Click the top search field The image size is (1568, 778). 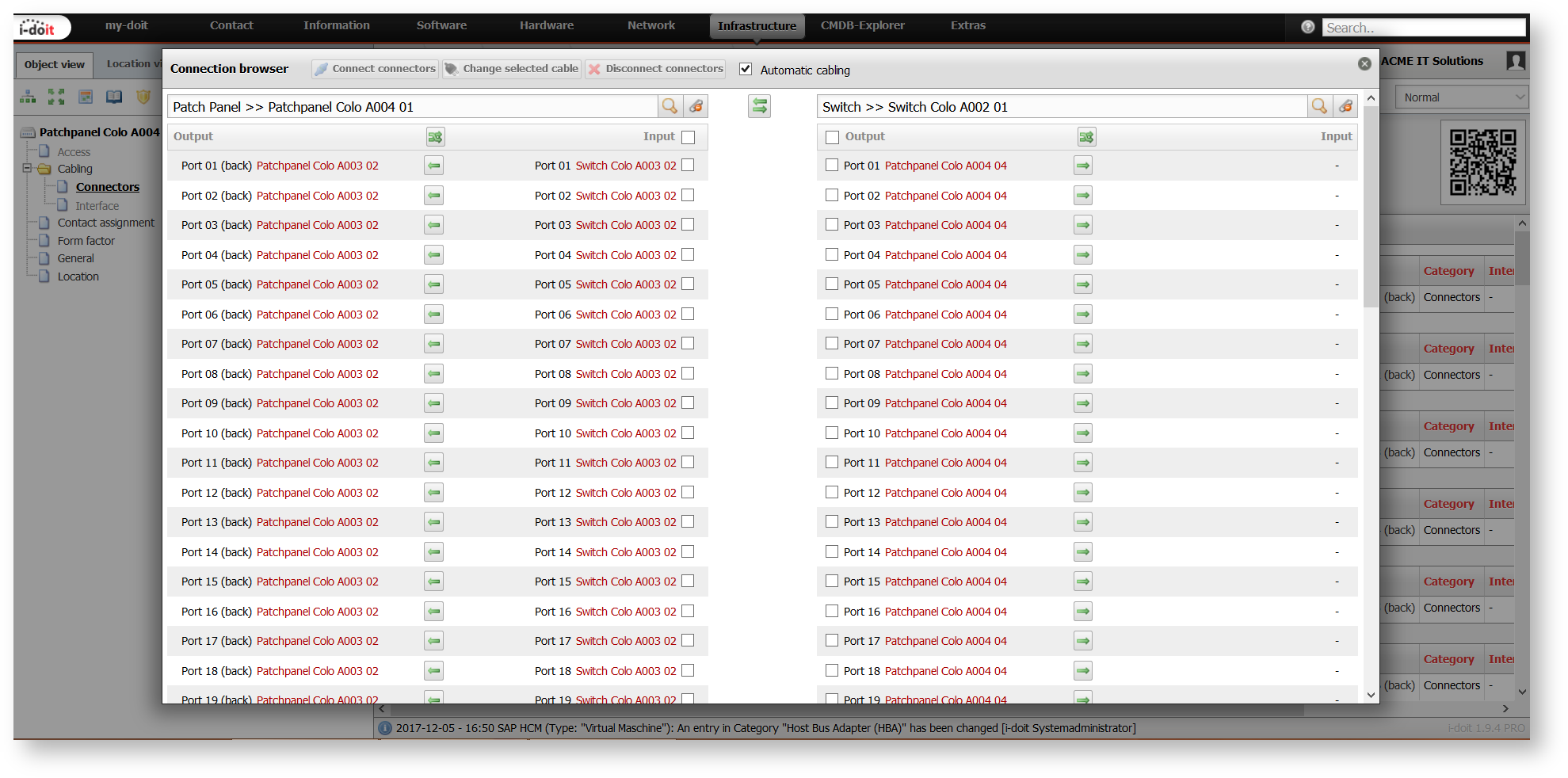coord(1423,28)
